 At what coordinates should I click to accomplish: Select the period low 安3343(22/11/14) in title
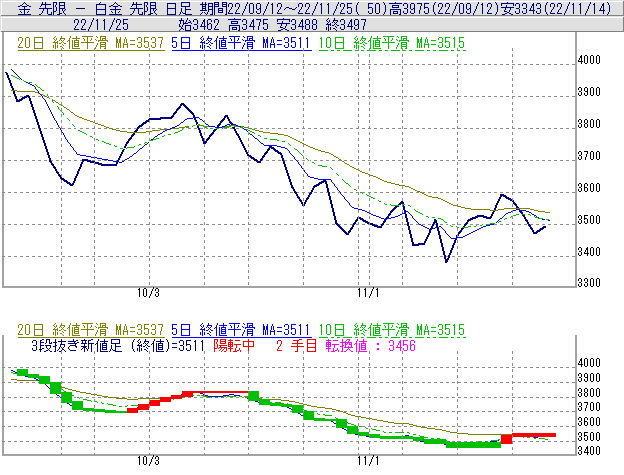point(555,8)
